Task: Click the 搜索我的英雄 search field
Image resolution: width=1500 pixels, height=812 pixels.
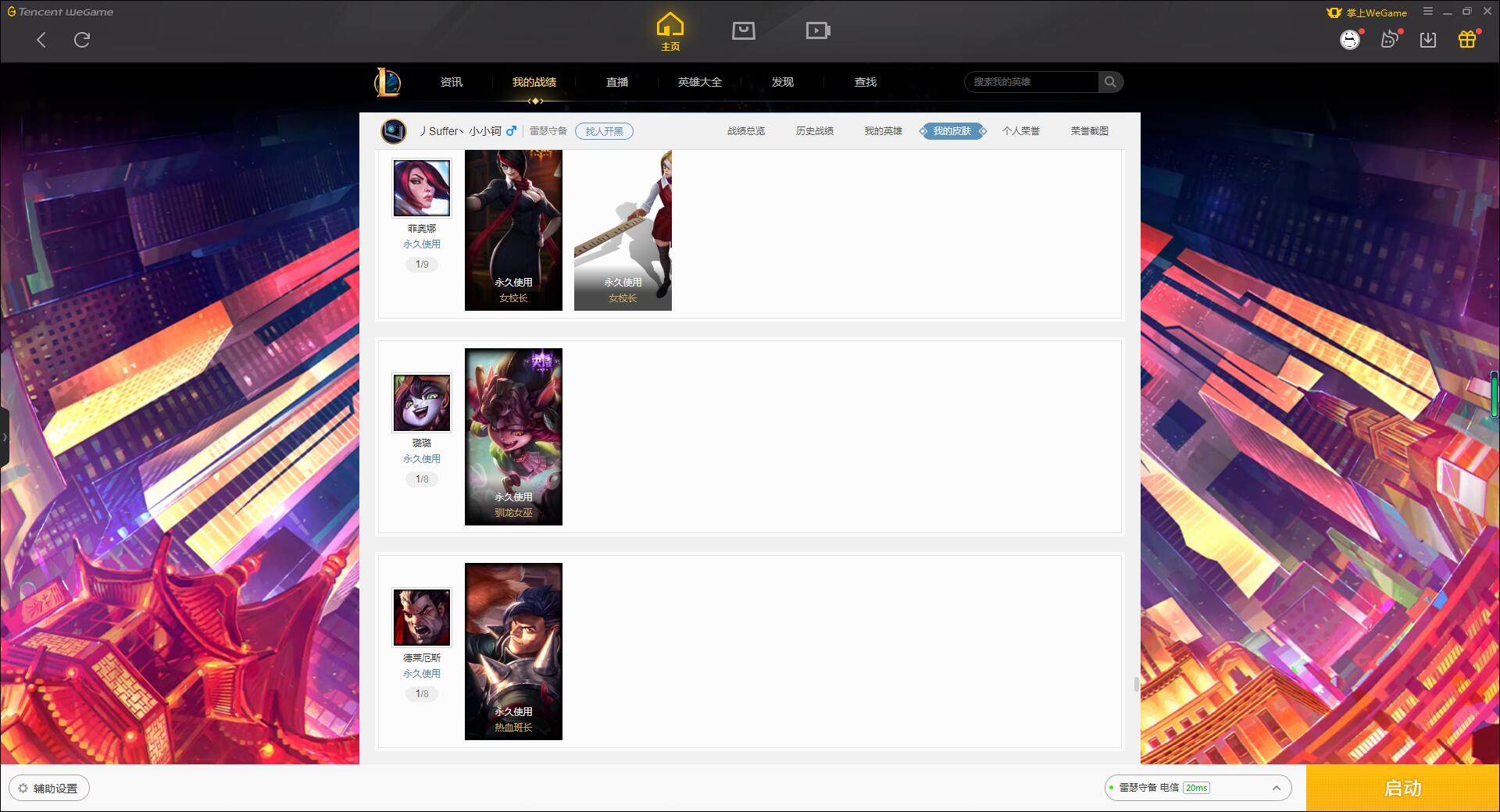Action: [x=1031, y=82]
